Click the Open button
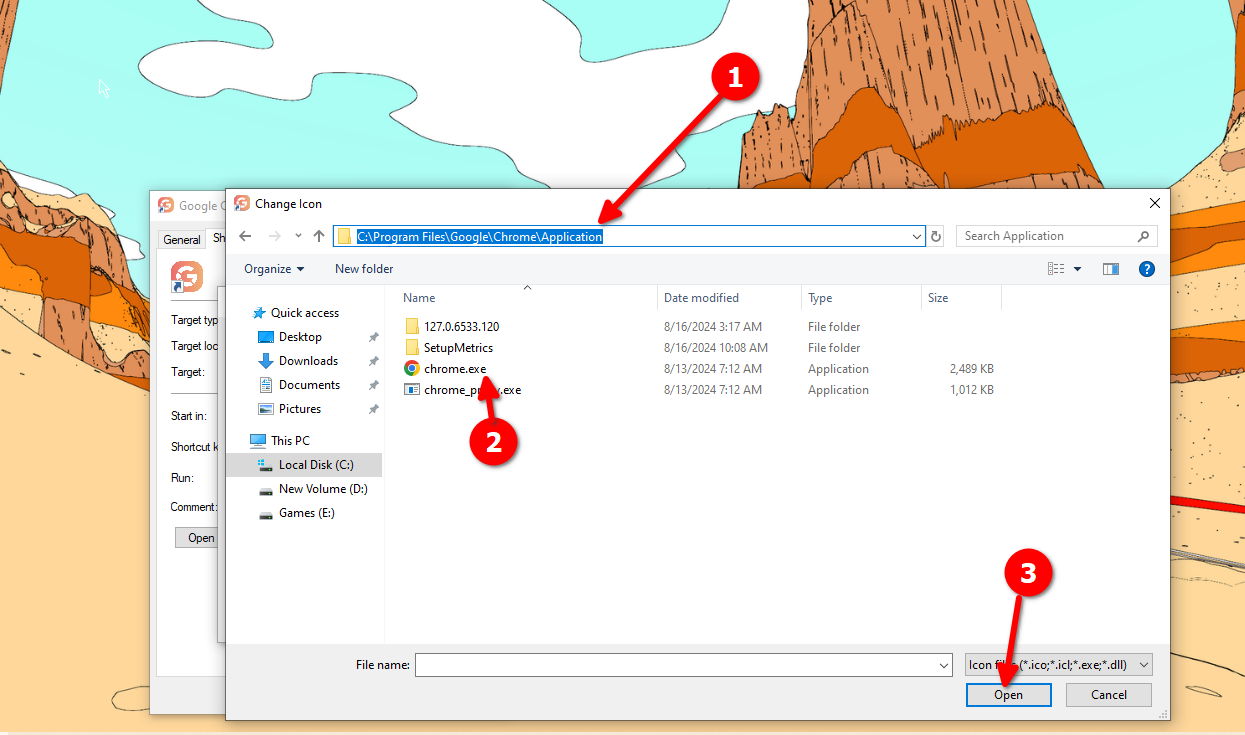The image size is (1245, 735). click(1008, 695)
